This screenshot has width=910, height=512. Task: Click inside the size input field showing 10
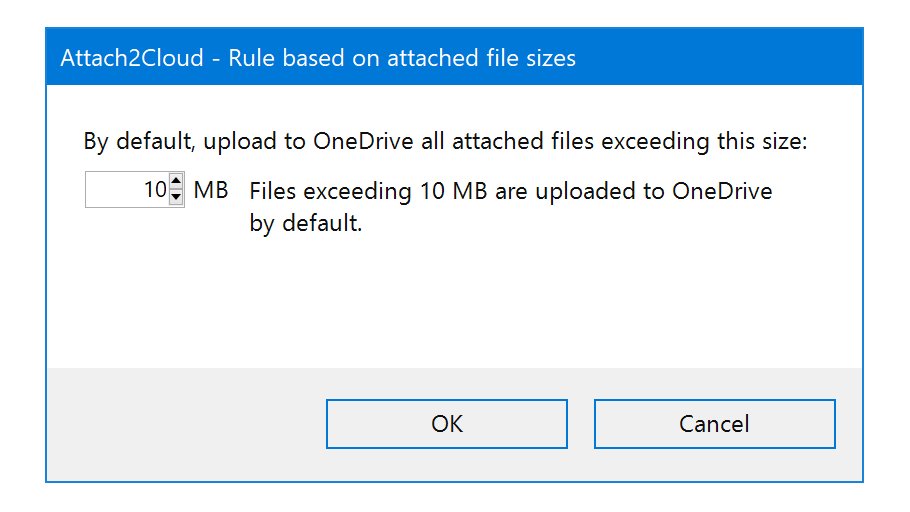point(135,189)
